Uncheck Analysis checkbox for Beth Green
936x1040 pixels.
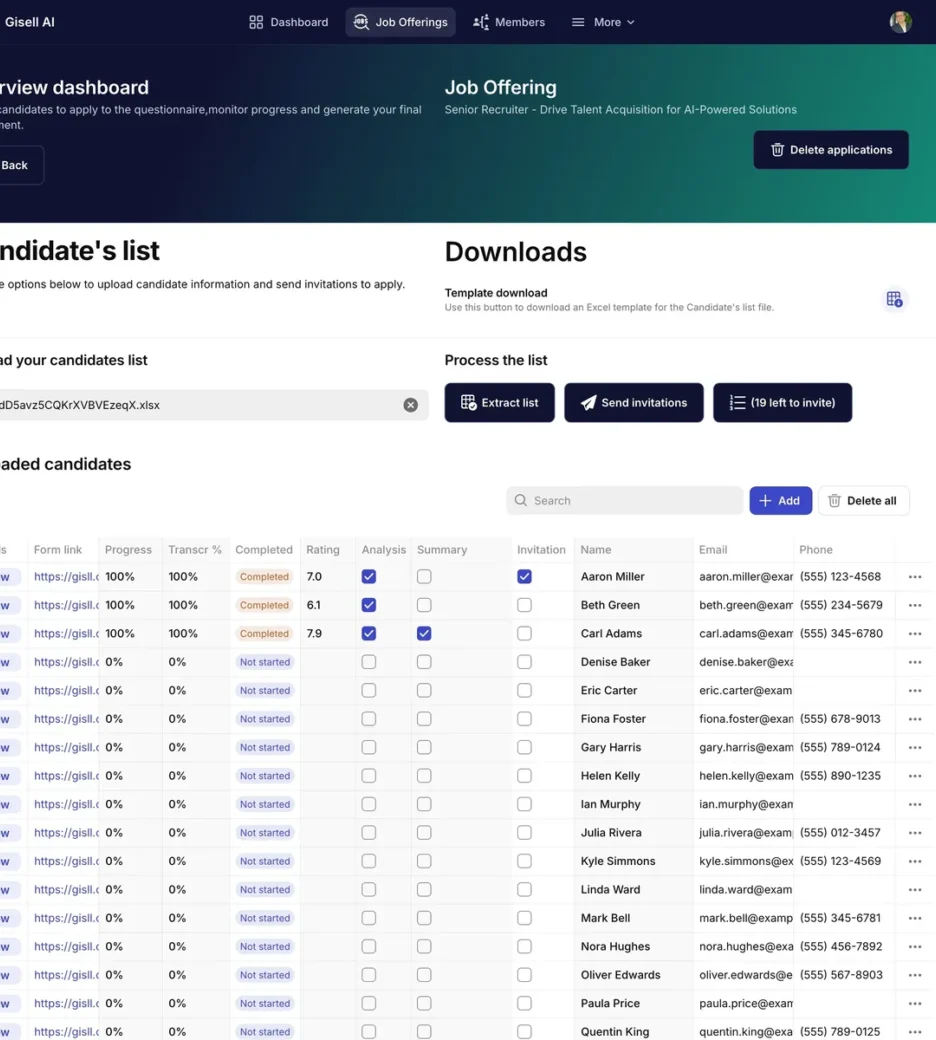[369, 605]
